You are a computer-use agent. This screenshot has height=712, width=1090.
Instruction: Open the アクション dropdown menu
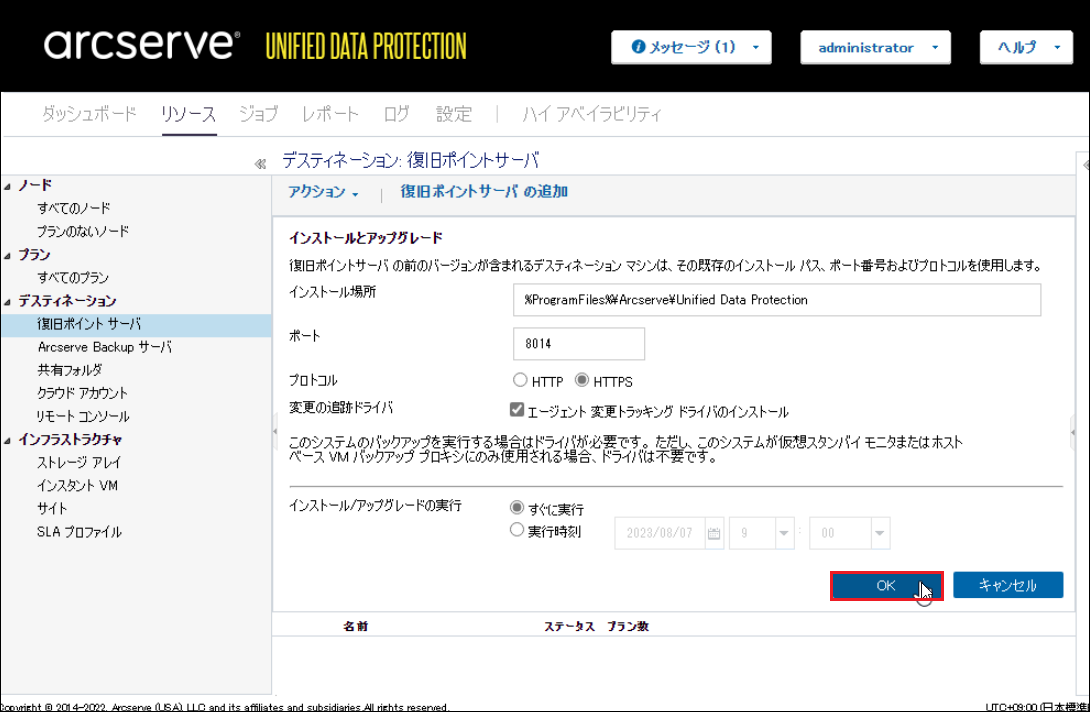click(323, 192)
